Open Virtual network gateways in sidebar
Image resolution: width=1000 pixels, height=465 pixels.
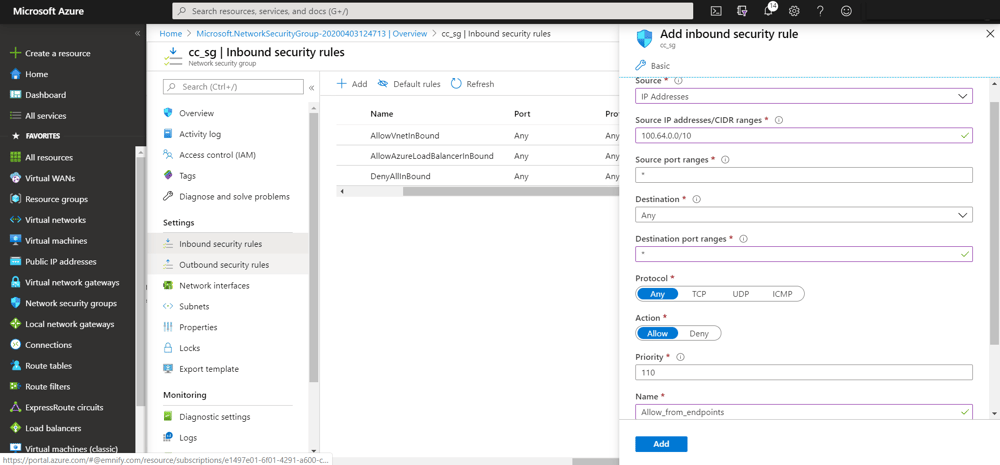point(72,283)
